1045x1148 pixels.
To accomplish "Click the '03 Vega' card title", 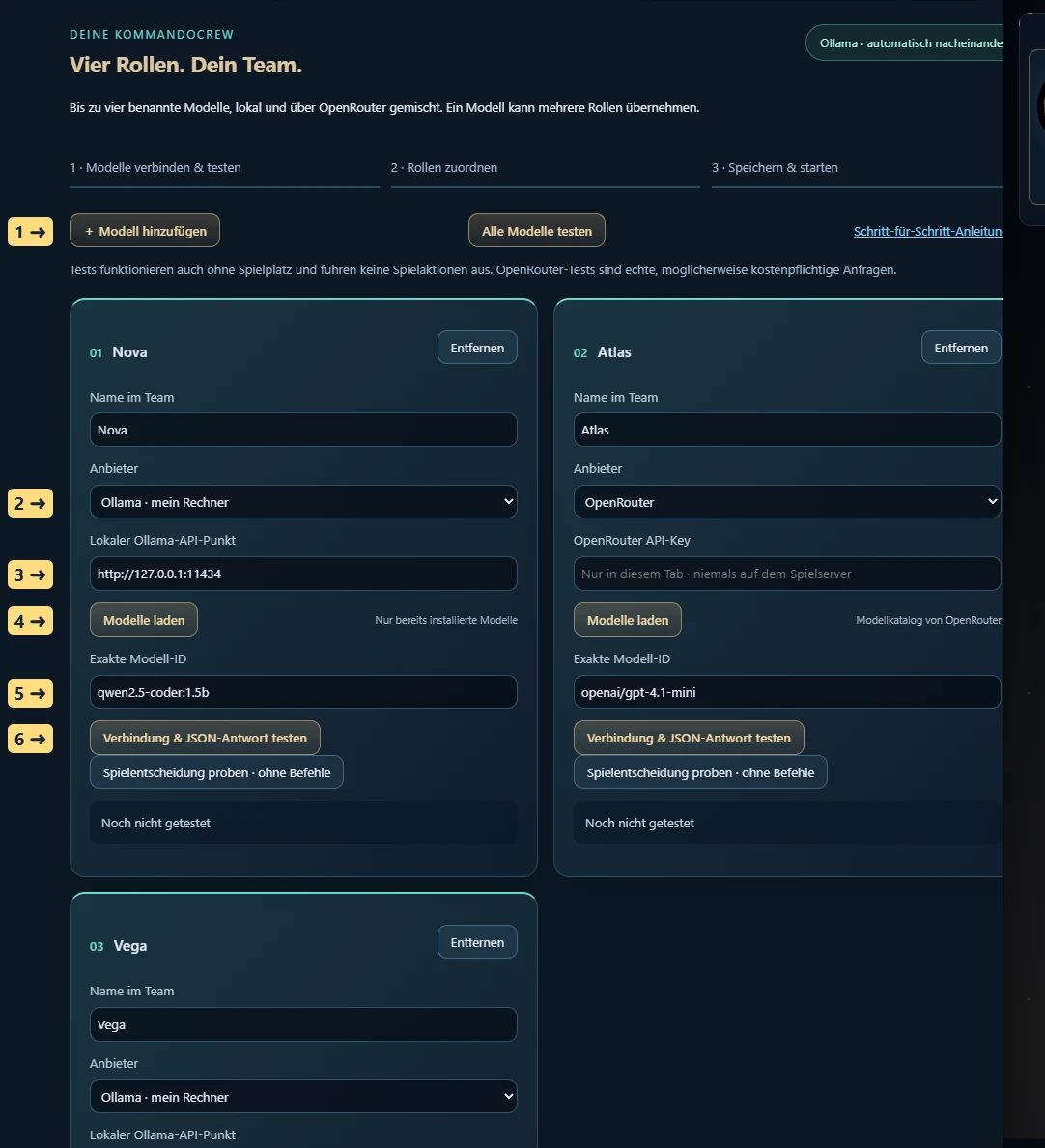I will 119,946.
